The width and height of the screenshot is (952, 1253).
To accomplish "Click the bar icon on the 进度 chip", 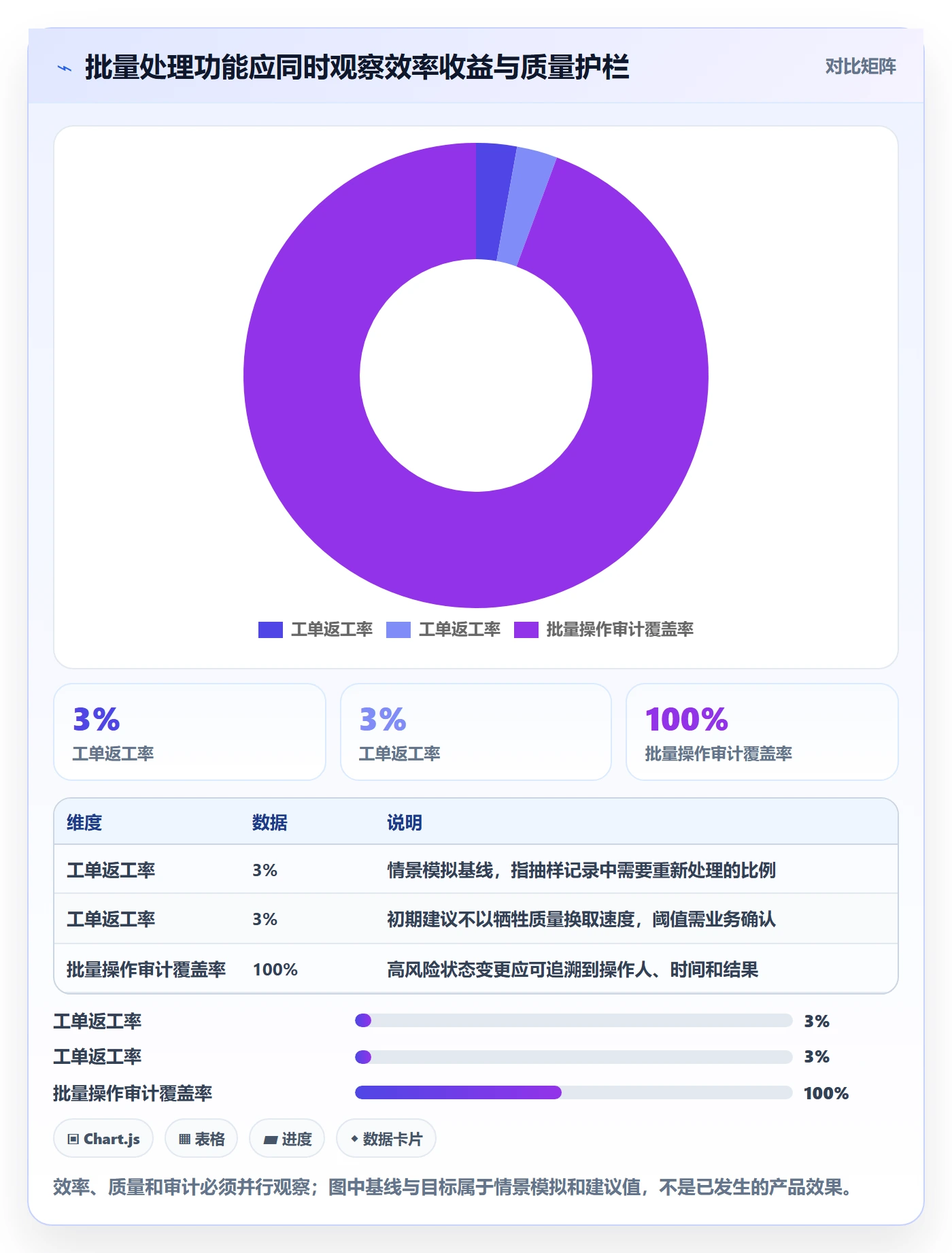I will 270,1139.
